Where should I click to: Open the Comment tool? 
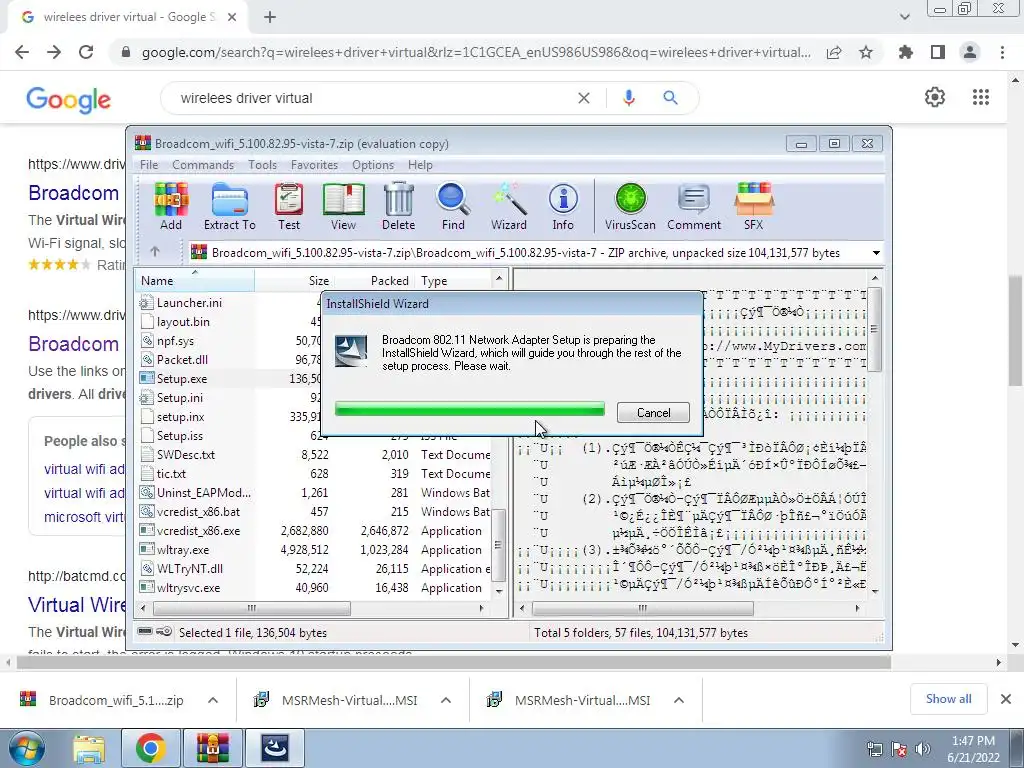[x=694, y=206]
